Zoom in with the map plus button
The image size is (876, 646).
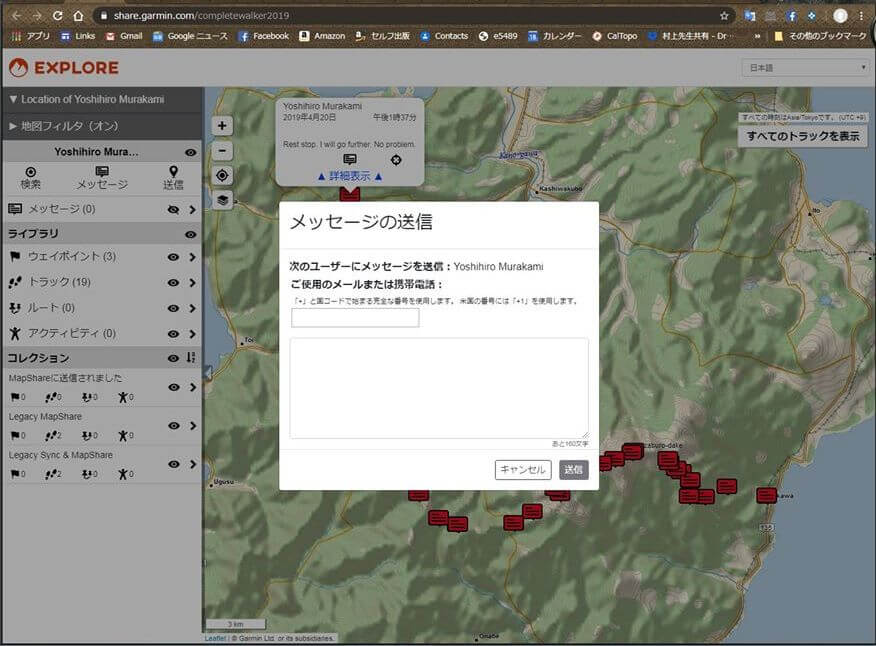pyautogui.click(x=222, y=126)
